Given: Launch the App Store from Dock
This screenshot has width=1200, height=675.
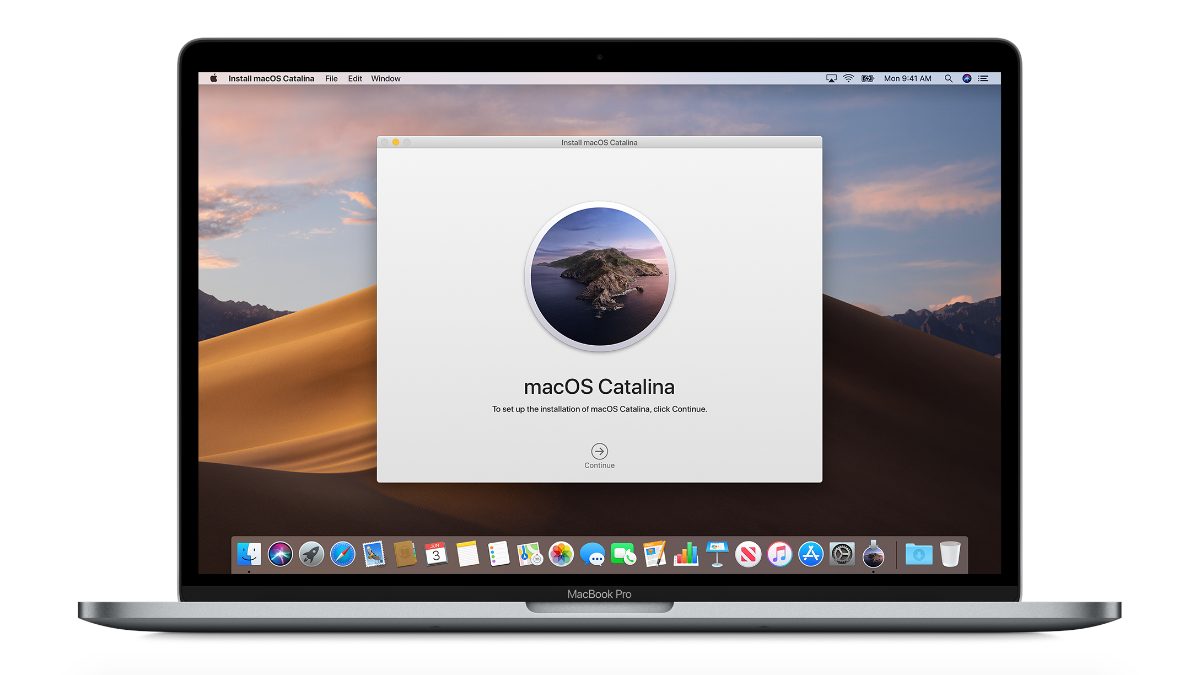Looking at the screenshot, I should [x=811, y=554].
